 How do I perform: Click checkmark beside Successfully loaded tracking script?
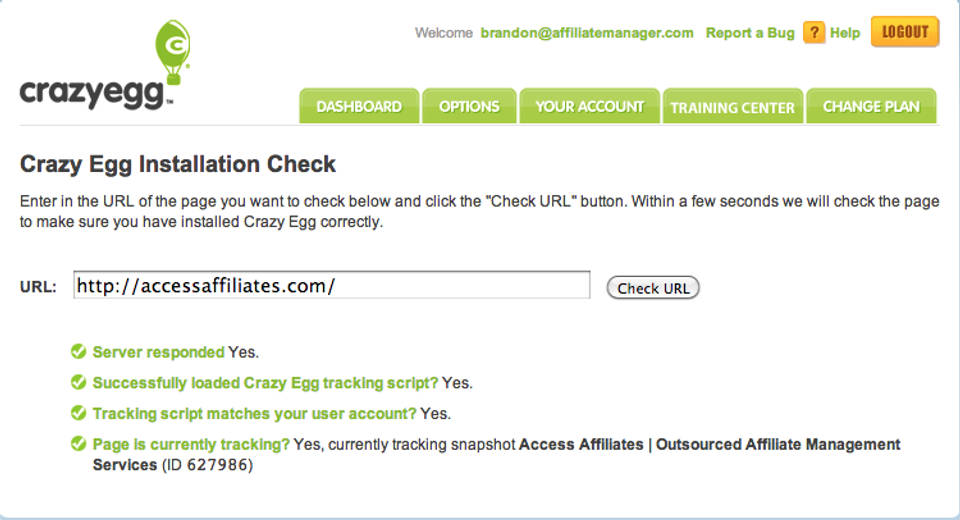coord(78,382)
